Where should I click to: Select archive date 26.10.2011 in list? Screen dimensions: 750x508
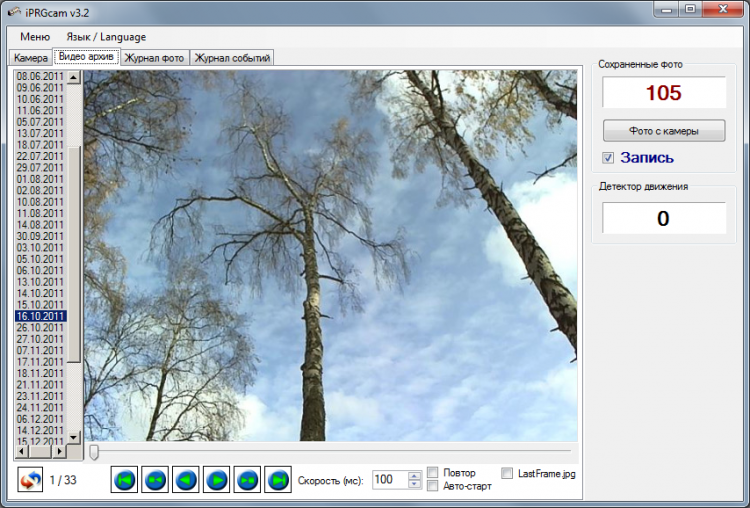click(41, 327)
